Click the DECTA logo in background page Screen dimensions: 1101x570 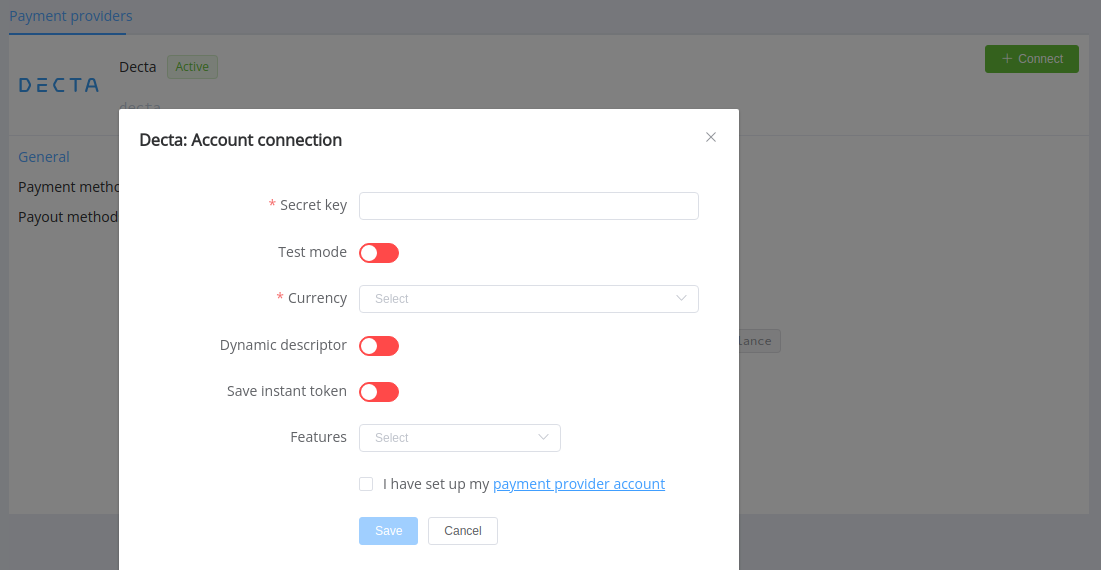coord(58,86)
